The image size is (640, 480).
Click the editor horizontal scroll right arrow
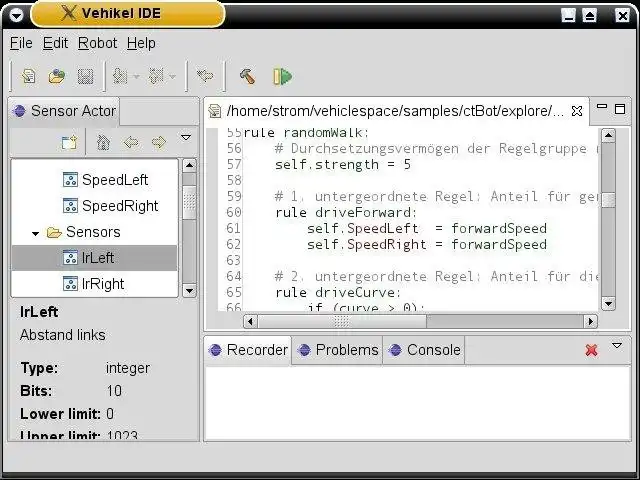tap(590, 322)
